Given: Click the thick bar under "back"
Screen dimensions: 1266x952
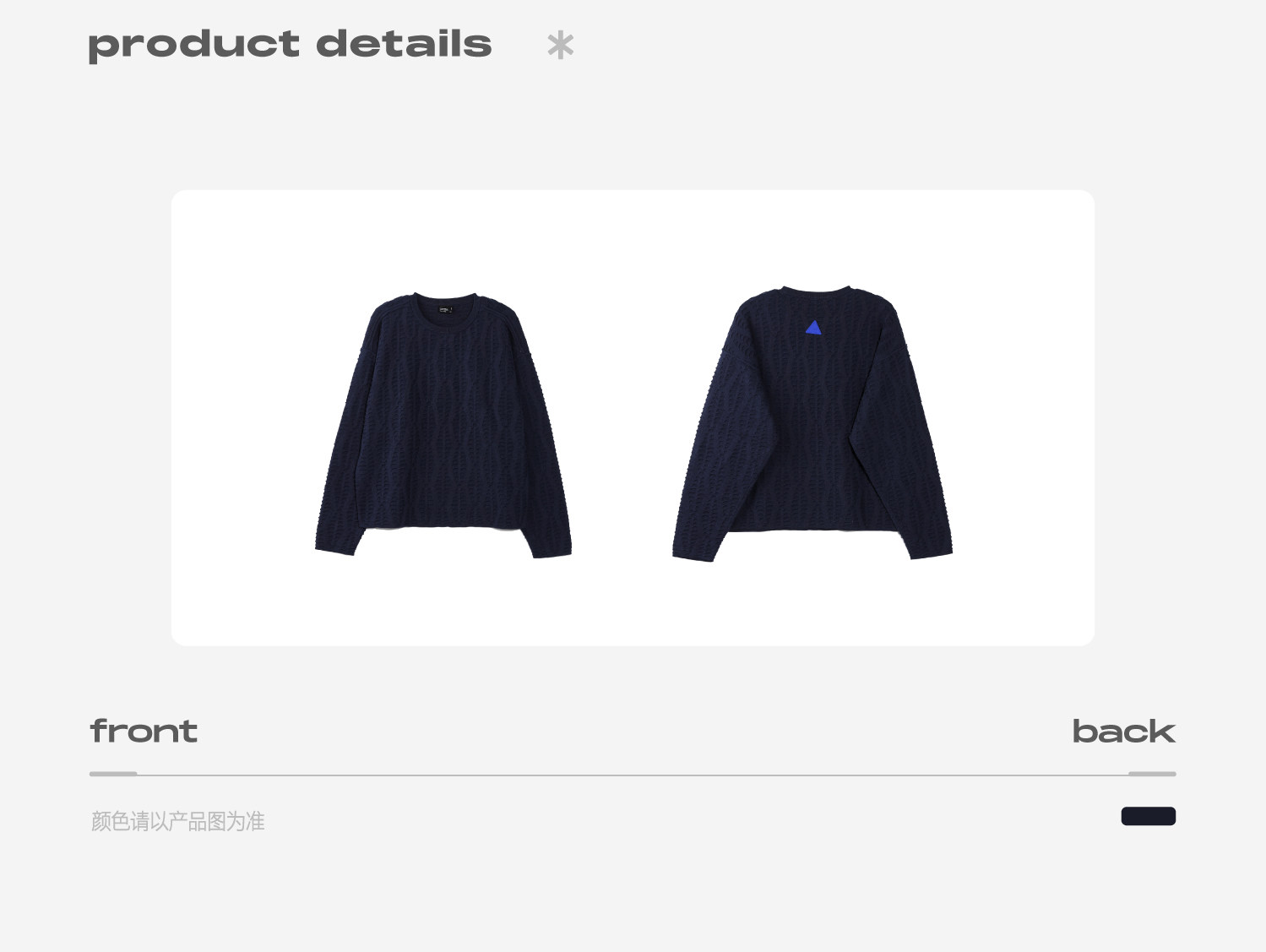Looking at the screenshot, I should coord(1152,773).
